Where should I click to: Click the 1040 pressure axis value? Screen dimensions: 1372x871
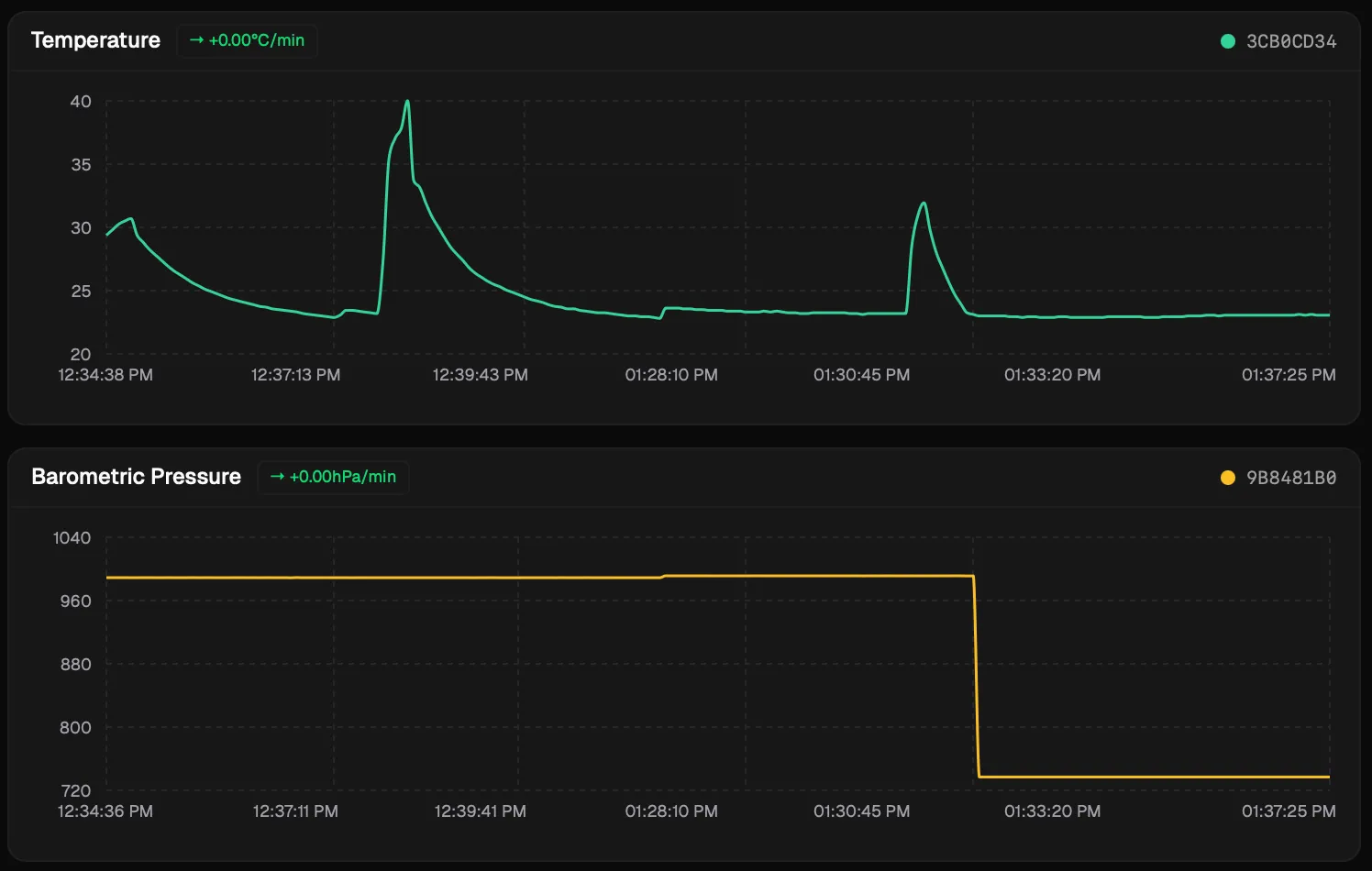[72, 538]
